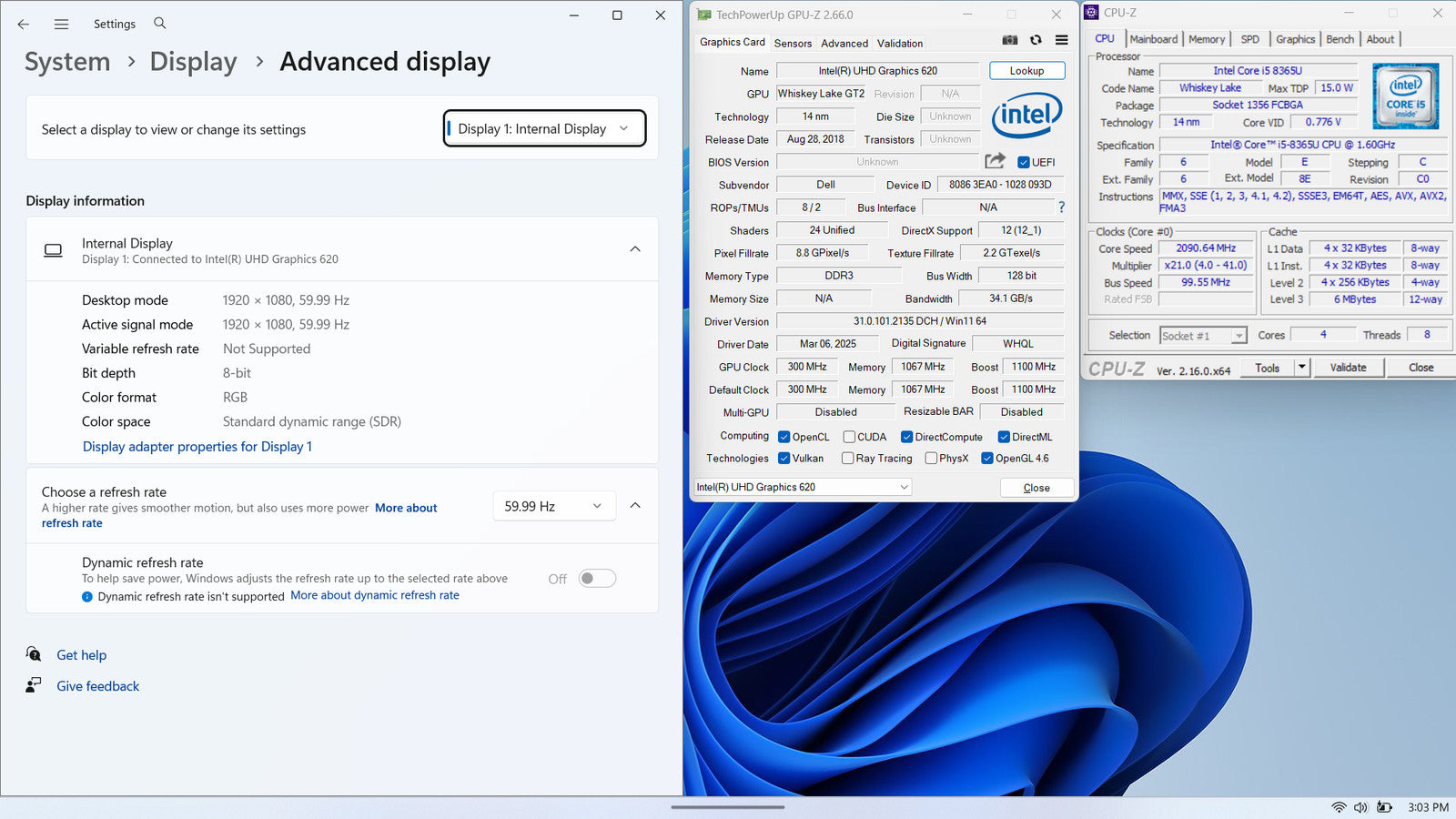Image resolution: width=1456 pixels, height=819 pixels.
Task: Switch to the Sensors tab in GPU-Z
Action: (793, 44)
